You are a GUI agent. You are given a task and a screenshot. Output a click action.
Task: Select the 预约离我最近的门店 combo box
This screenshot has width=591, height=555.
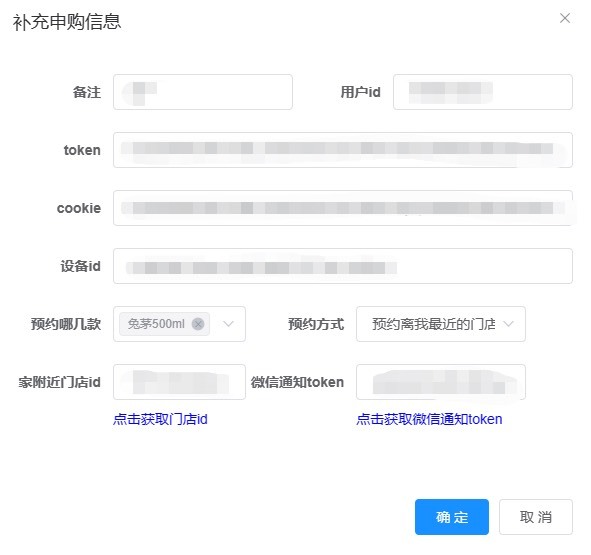(x=441, y=324)
